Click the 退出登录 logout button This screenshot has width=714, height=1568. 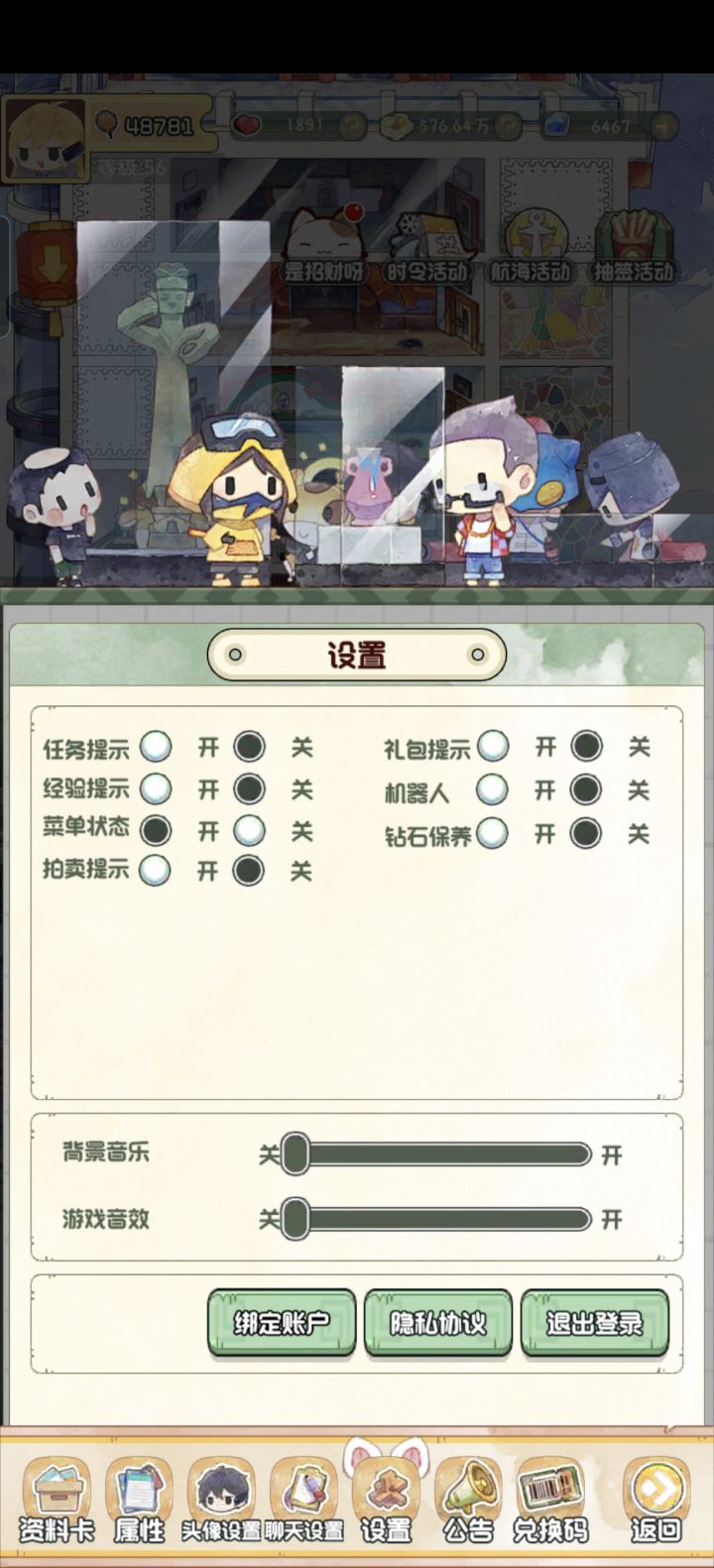click(594, 1323)
